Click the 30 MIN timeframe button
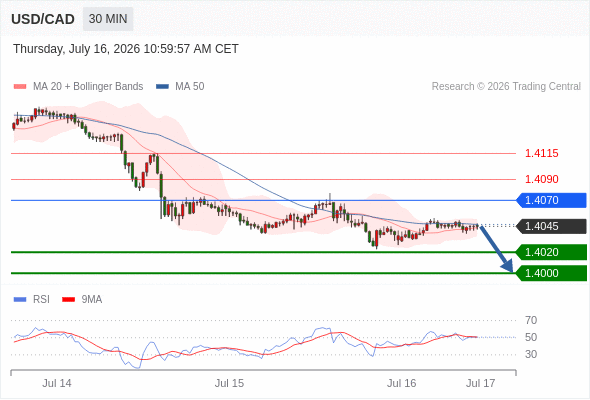 pyautogui.click(x=108, y=19)
